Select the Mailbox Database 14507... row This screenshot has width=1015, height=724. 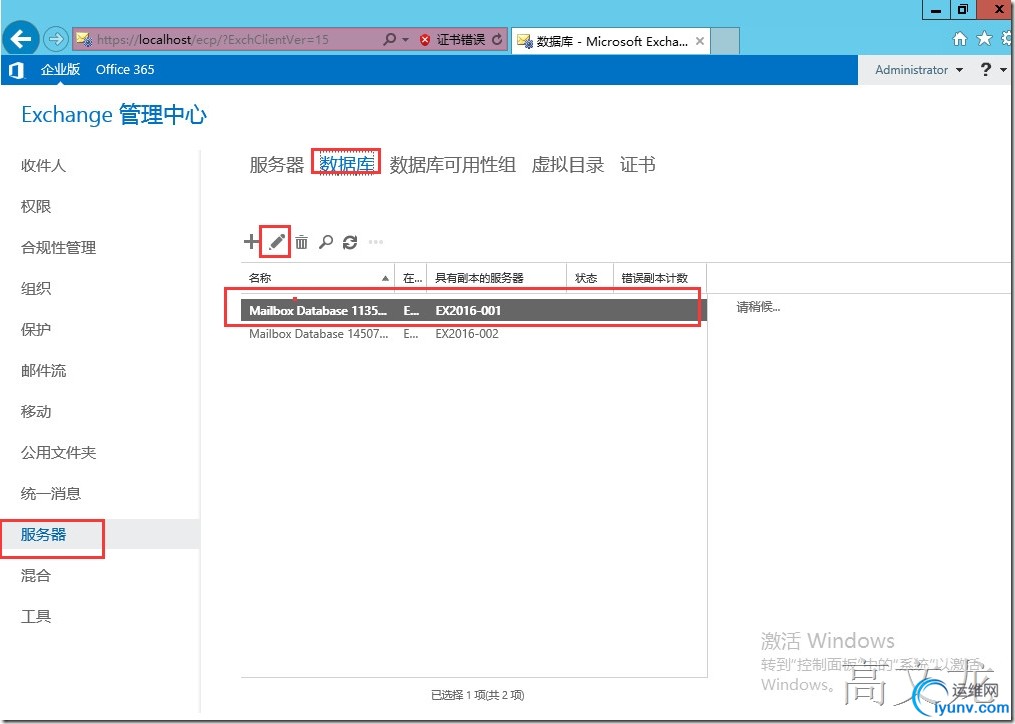point(474,334)
